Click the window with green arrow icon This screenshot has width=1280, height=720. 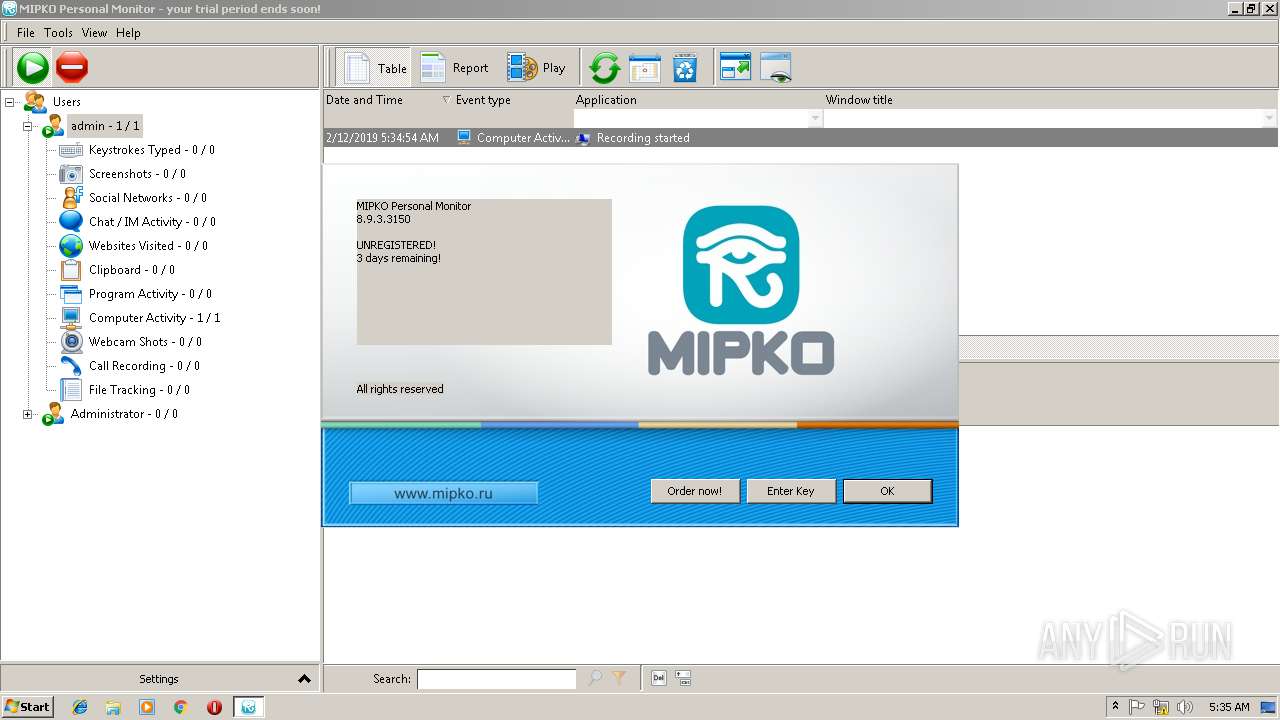[735, 68]
